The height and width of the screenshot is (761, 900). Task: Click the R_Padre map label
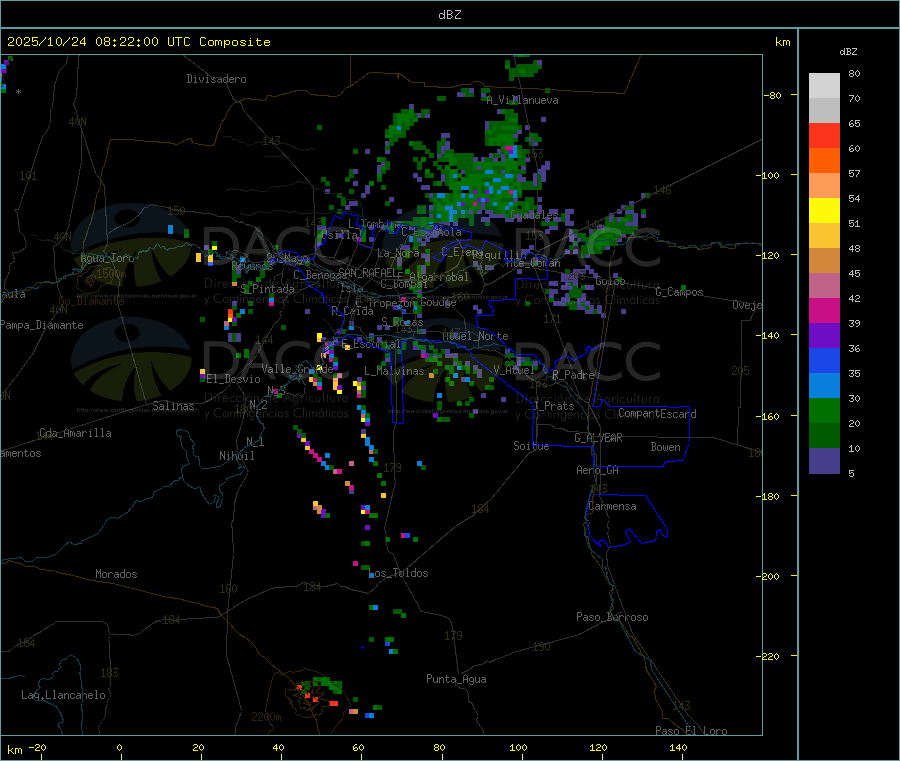573,375
